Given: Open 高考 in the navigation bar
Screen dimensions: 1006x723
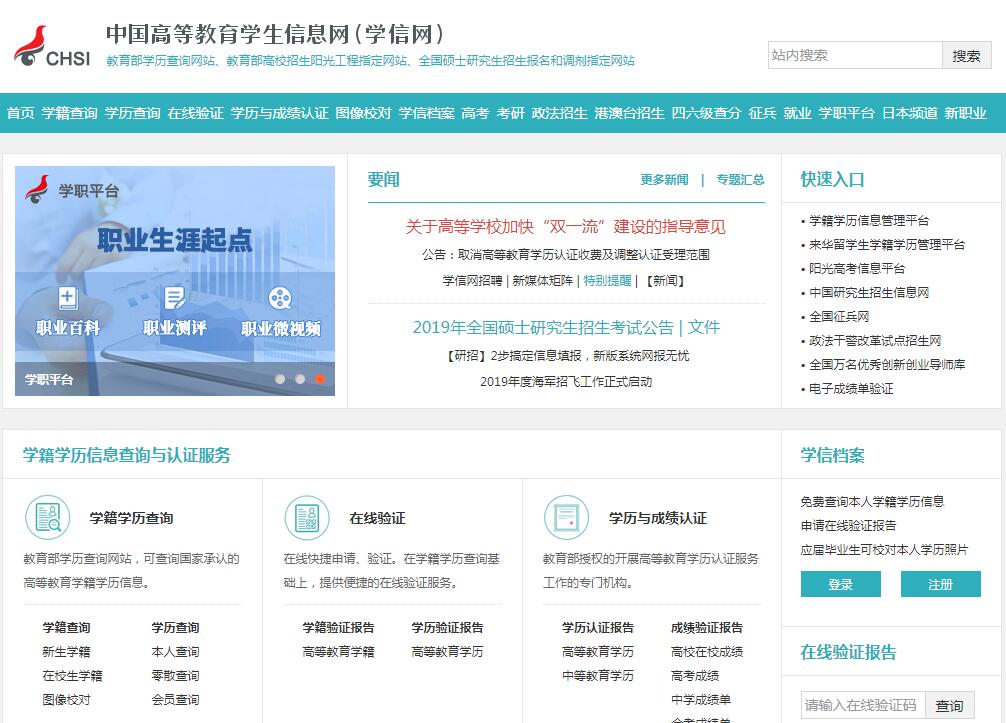Looking at the screenshot, I should pos(475,114).
